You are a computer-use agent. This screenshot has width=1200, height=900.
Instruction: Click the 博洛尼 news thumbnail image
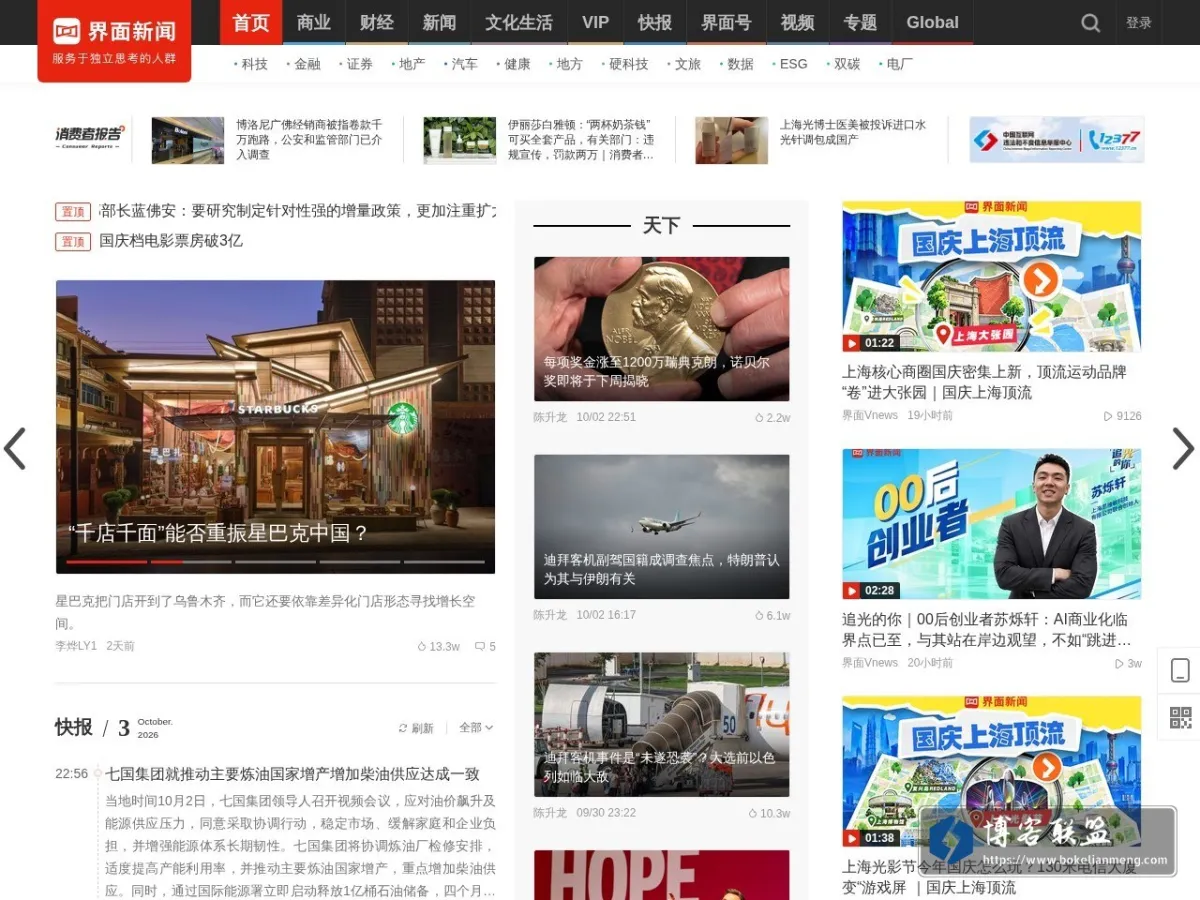188,140
